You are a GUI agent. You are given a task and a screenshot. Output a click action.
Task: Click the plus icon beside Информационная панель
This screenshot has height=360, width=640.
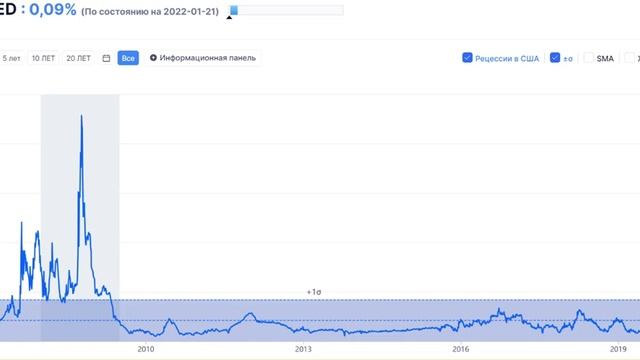(x=153, y=58)
